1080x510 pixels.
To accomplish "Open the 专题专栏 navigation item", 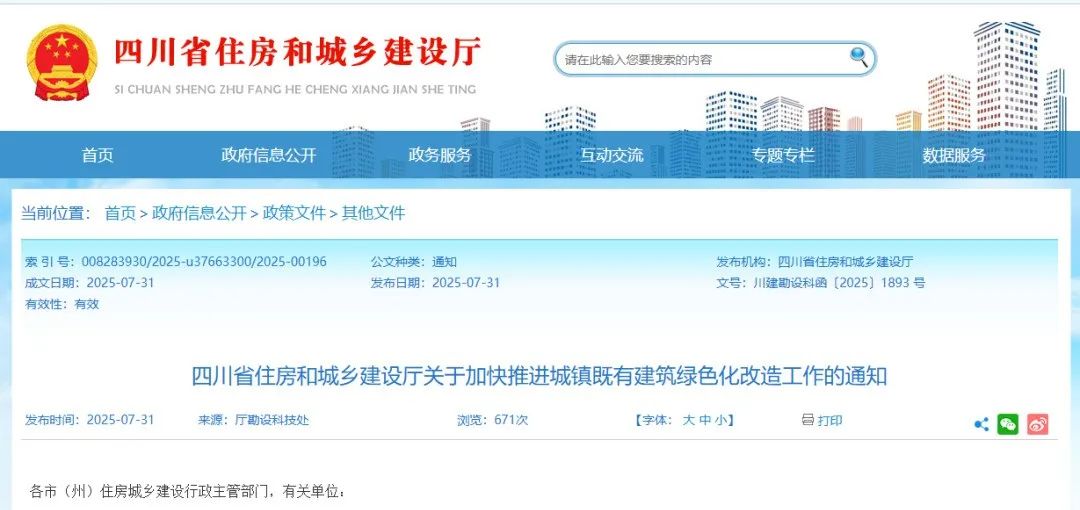I will (783, 155).
